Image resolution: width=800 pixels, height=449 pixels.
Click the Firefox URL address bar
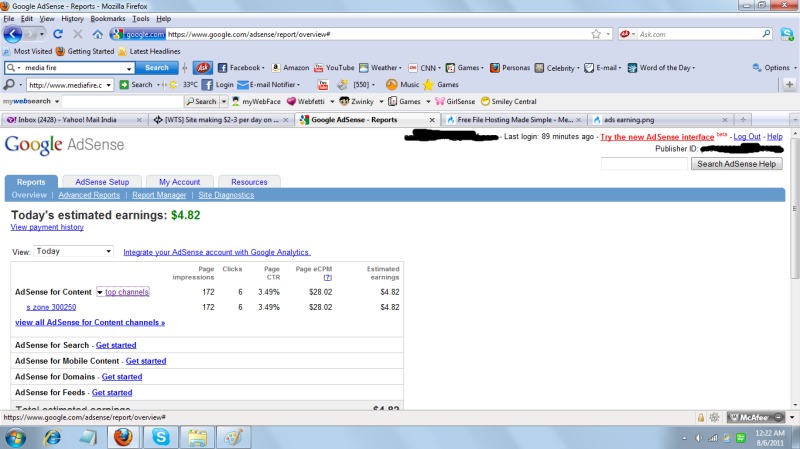click(378, 34)
